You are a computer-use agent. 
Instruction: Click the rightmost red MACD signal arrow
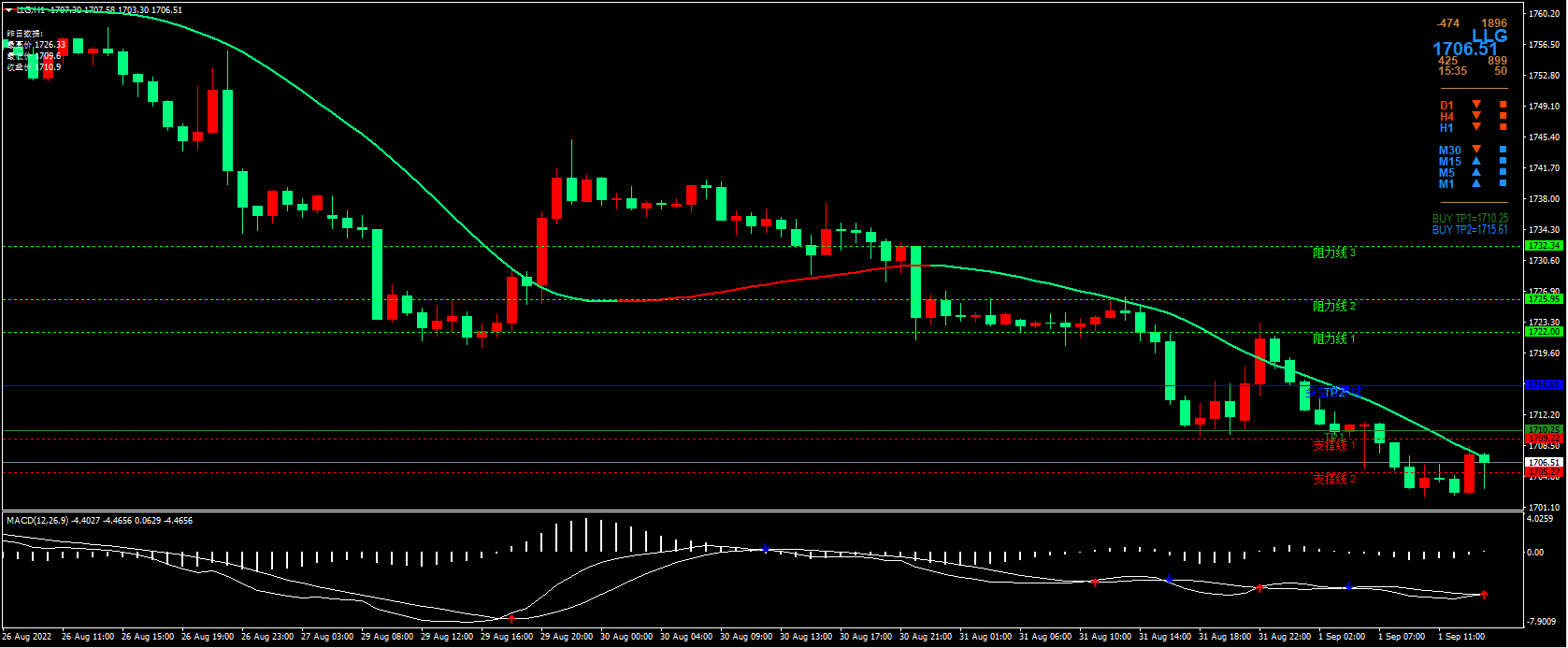[1484, 595]
